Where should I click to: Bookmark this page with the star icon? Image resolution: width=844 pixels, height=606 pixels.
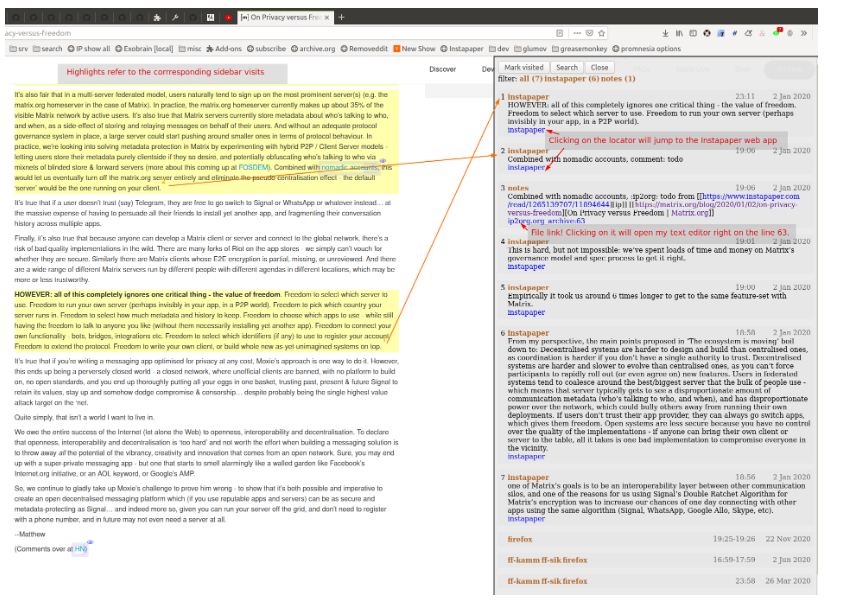(x=601, y=33)
